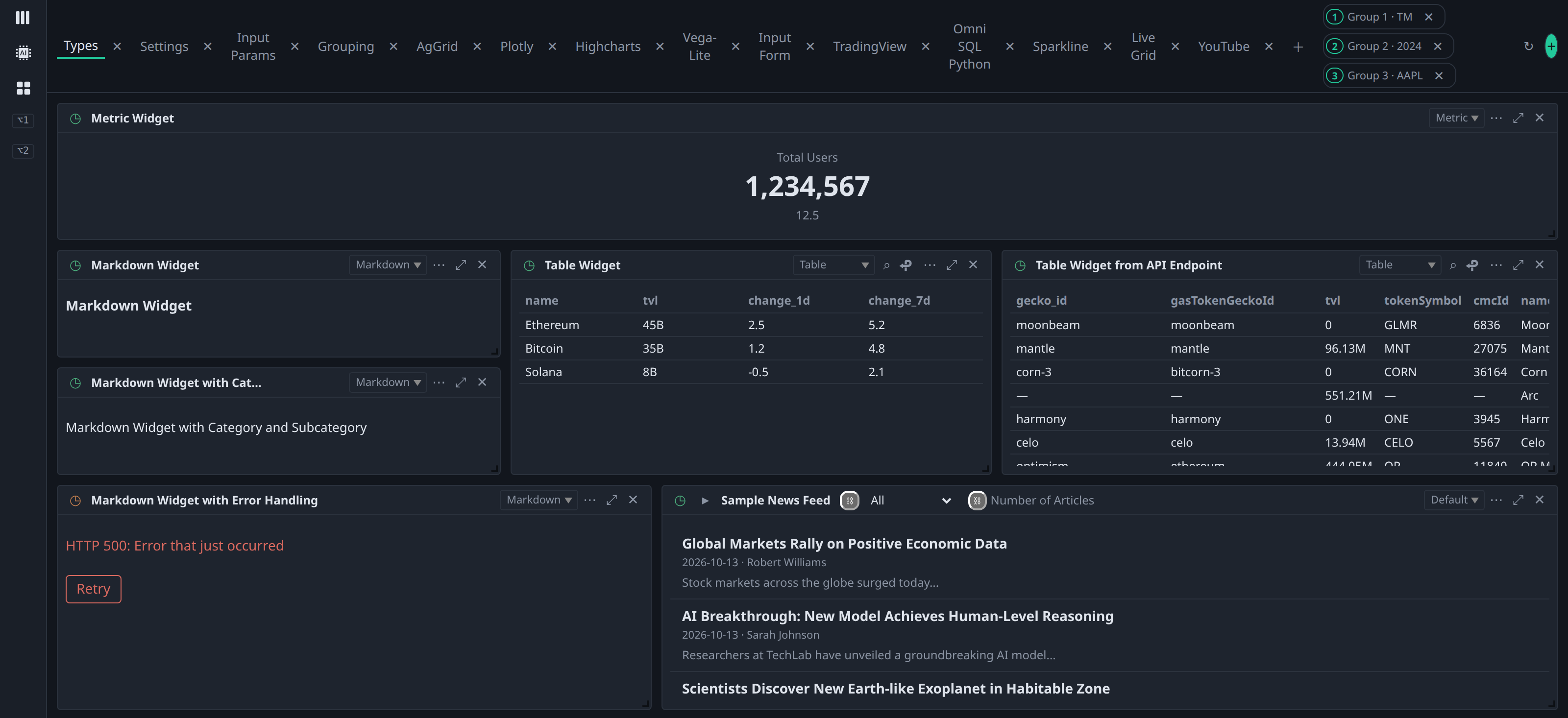Toggle the parameter icon next to All

point(850,501)
